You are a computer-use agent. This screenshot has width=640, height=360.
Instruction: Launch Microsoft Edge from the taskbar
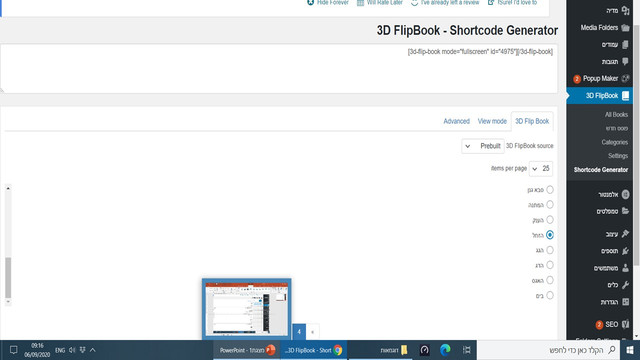(x=445, y=350)
